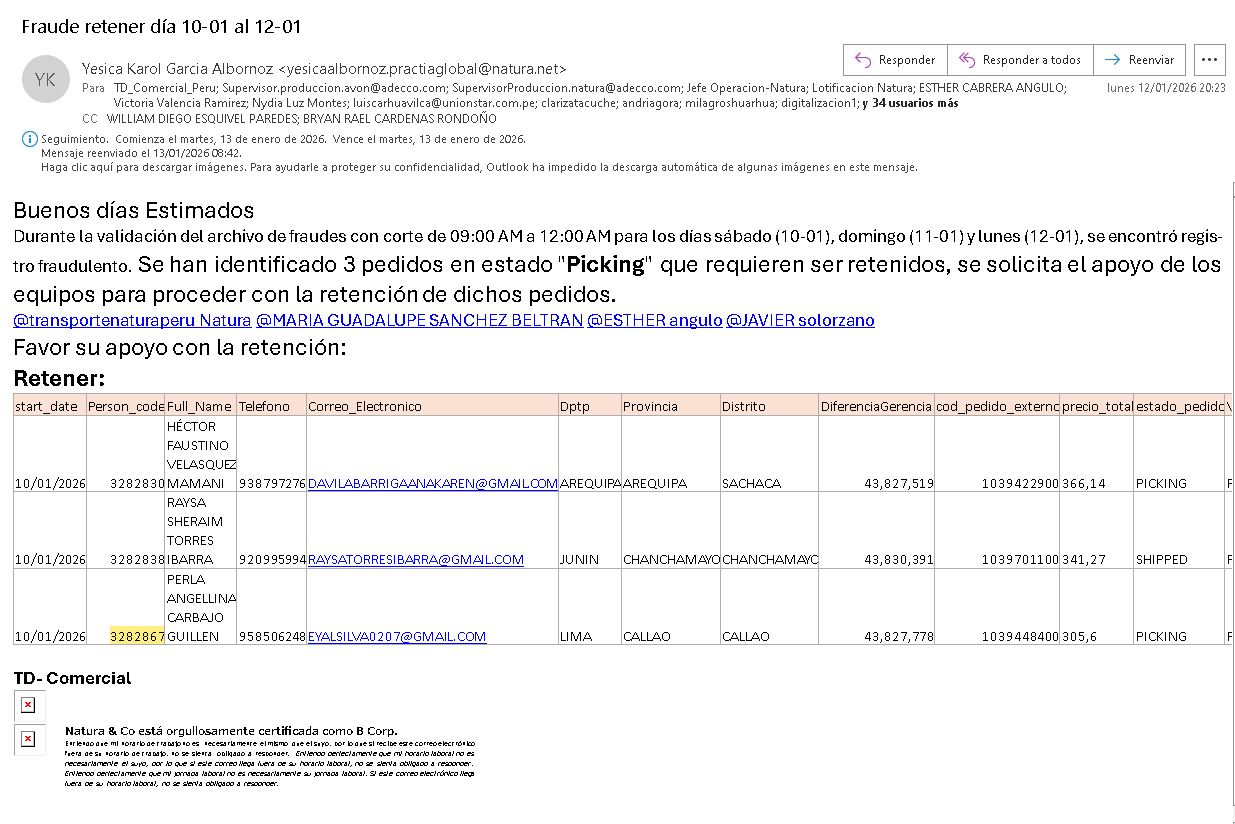Click the follow-up info icon

[30, 140]
